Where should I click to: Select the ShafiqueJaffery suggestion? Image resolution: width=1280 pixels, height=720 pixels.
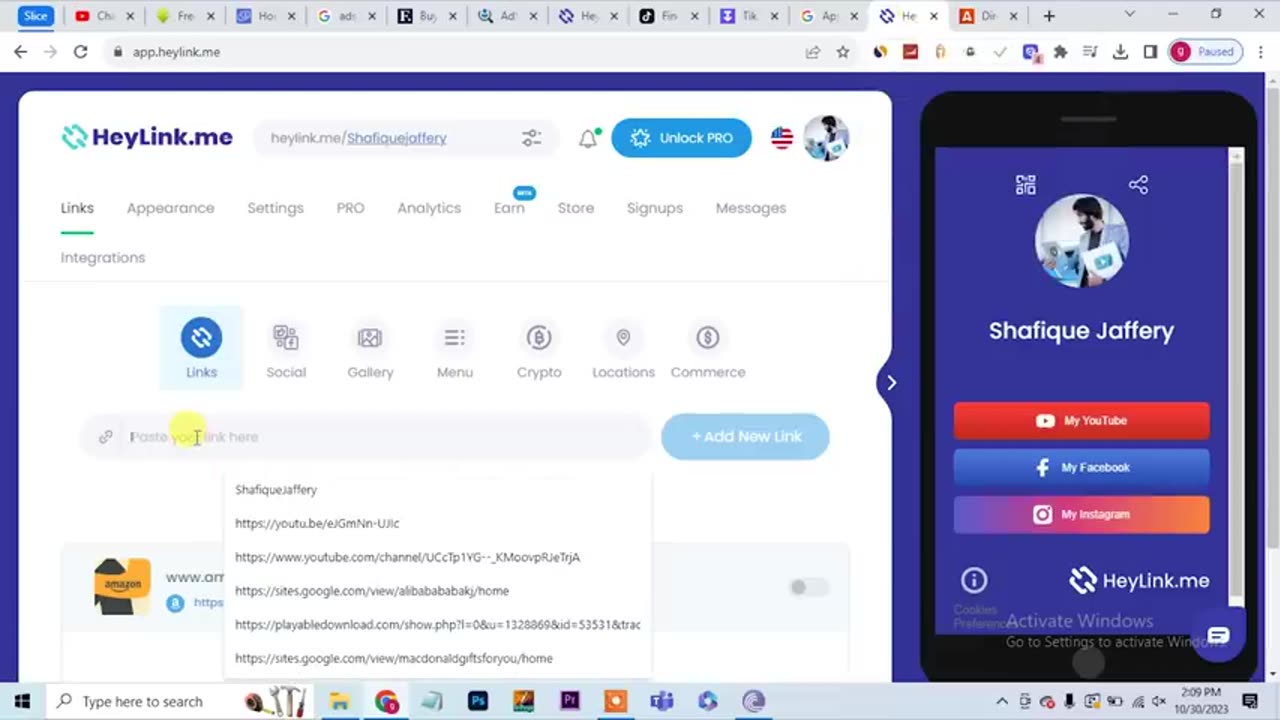[x=437, y=489]
